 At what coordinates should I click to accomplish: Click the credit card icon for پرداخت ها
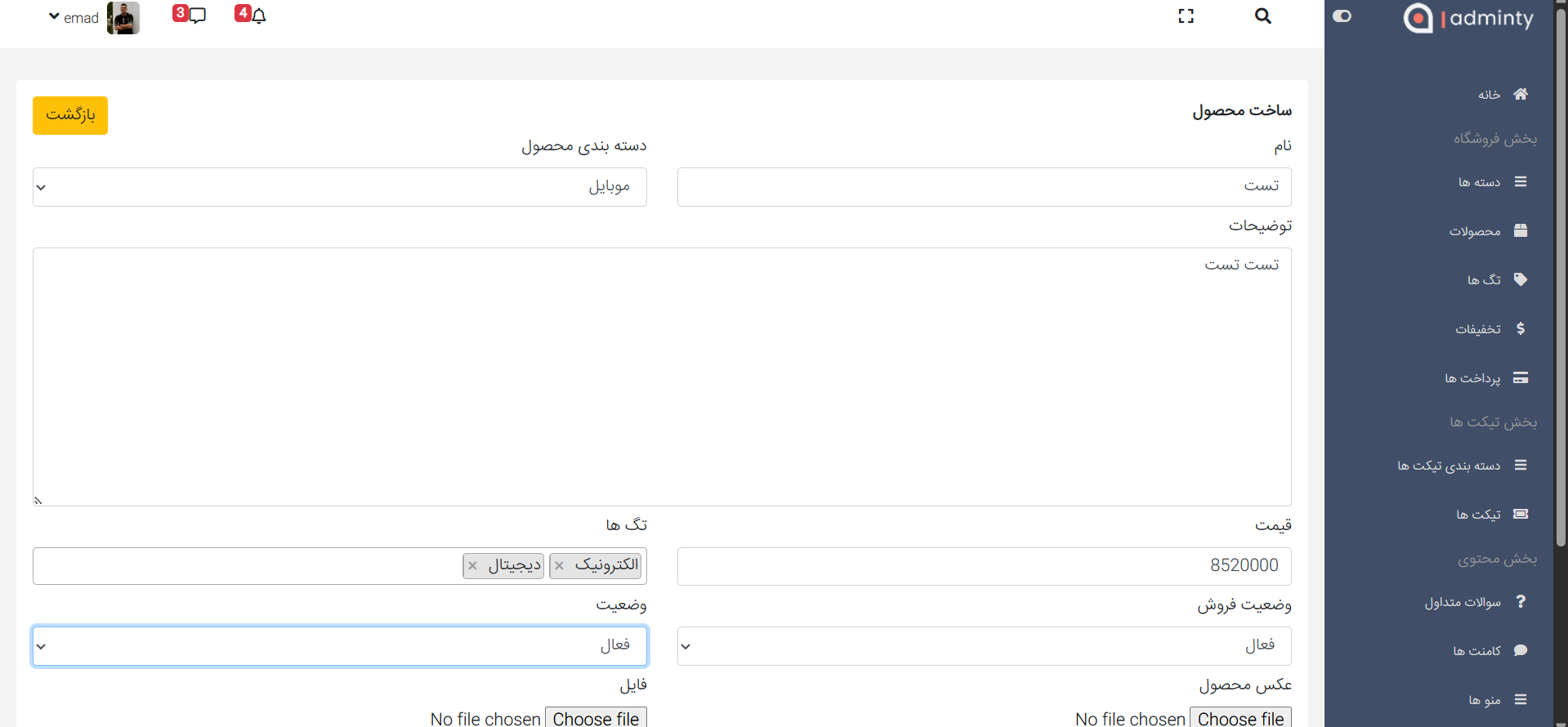coord(1520,377)
